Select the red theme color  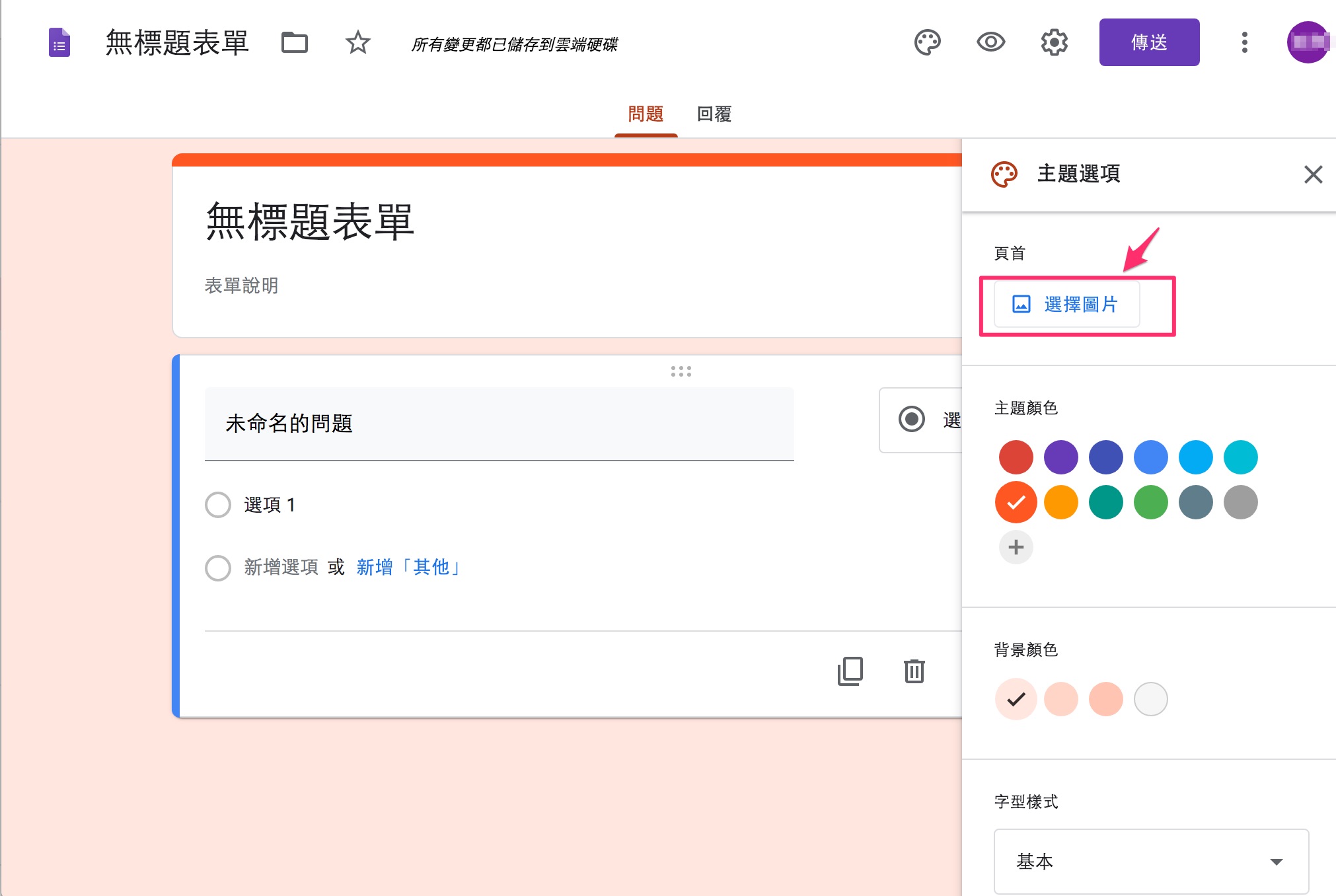click(x=1016, y=457)
